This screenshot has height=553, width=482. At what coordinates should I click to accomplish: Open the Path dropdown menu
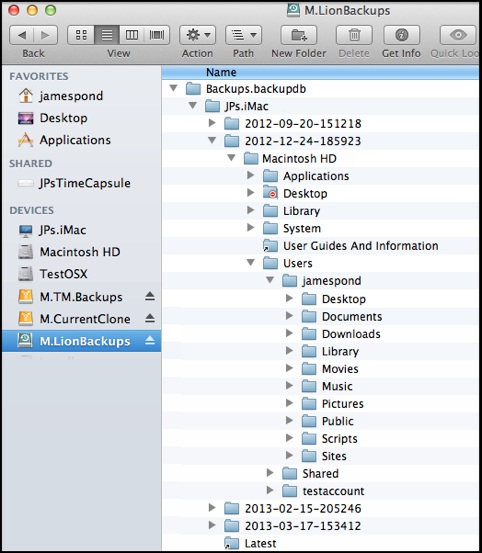[243, 35]
